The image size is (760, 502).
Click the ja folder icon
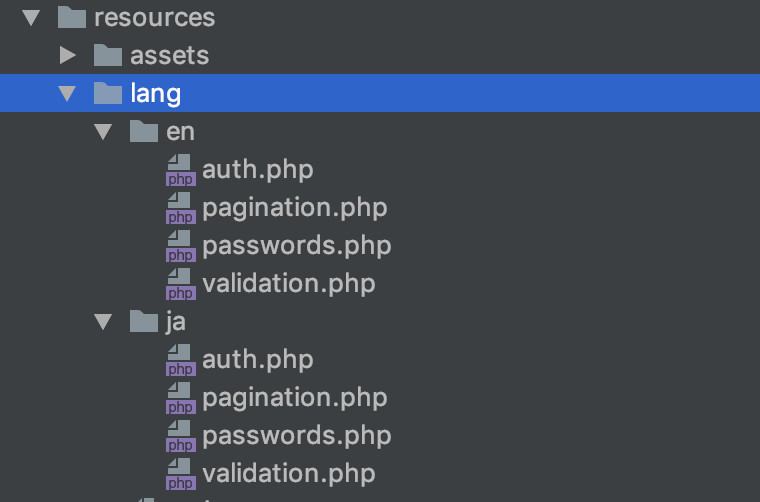click(x=144, y=321)
